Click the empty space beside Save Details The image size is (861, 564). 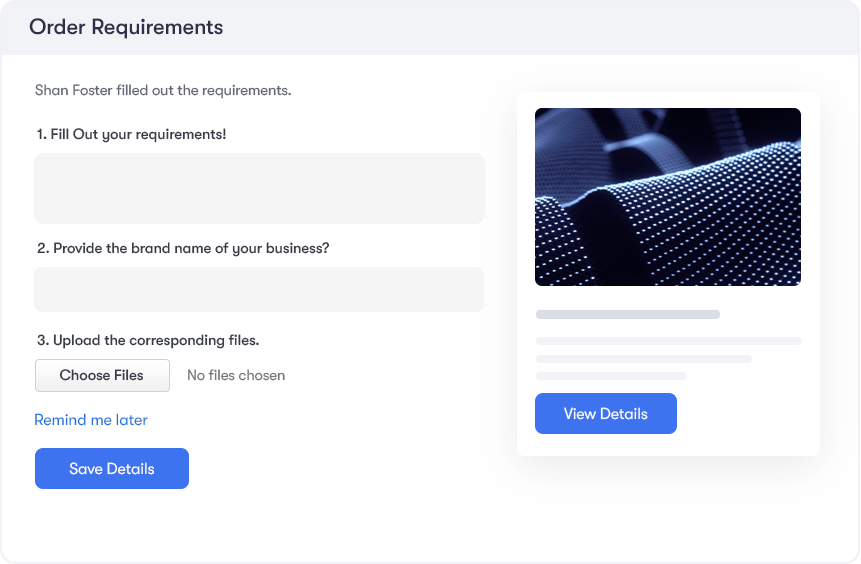pyautogui.click(x=330, y=469)
